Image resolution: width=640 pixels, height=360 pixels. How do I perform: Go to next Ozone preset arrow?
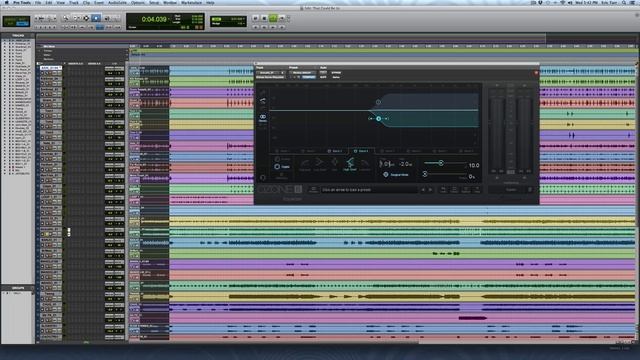coord(430,190)
